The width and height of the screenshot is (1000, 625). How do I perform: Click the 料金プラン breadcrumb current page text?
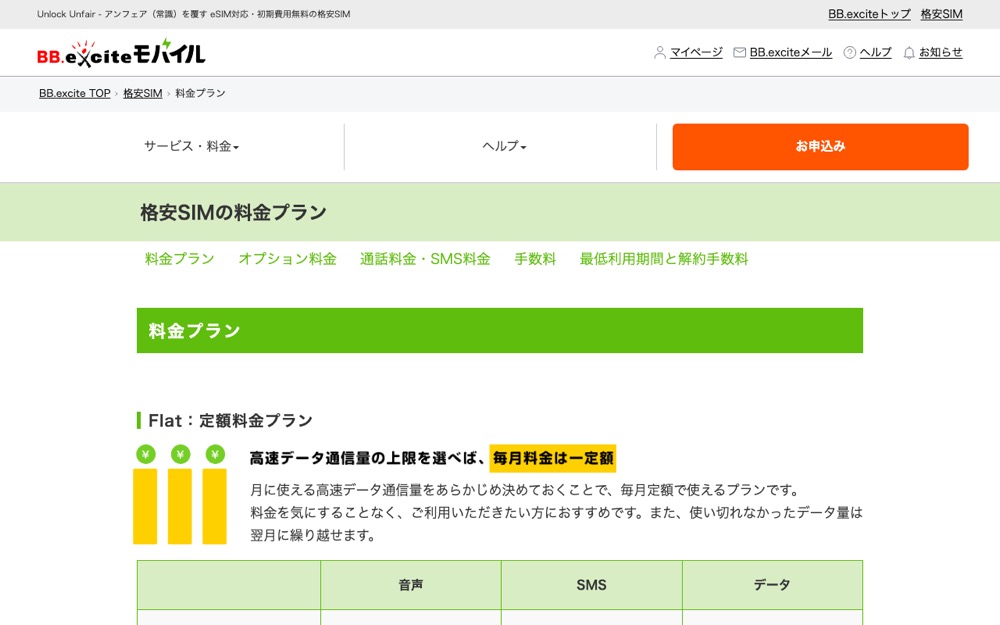point(200,93)
